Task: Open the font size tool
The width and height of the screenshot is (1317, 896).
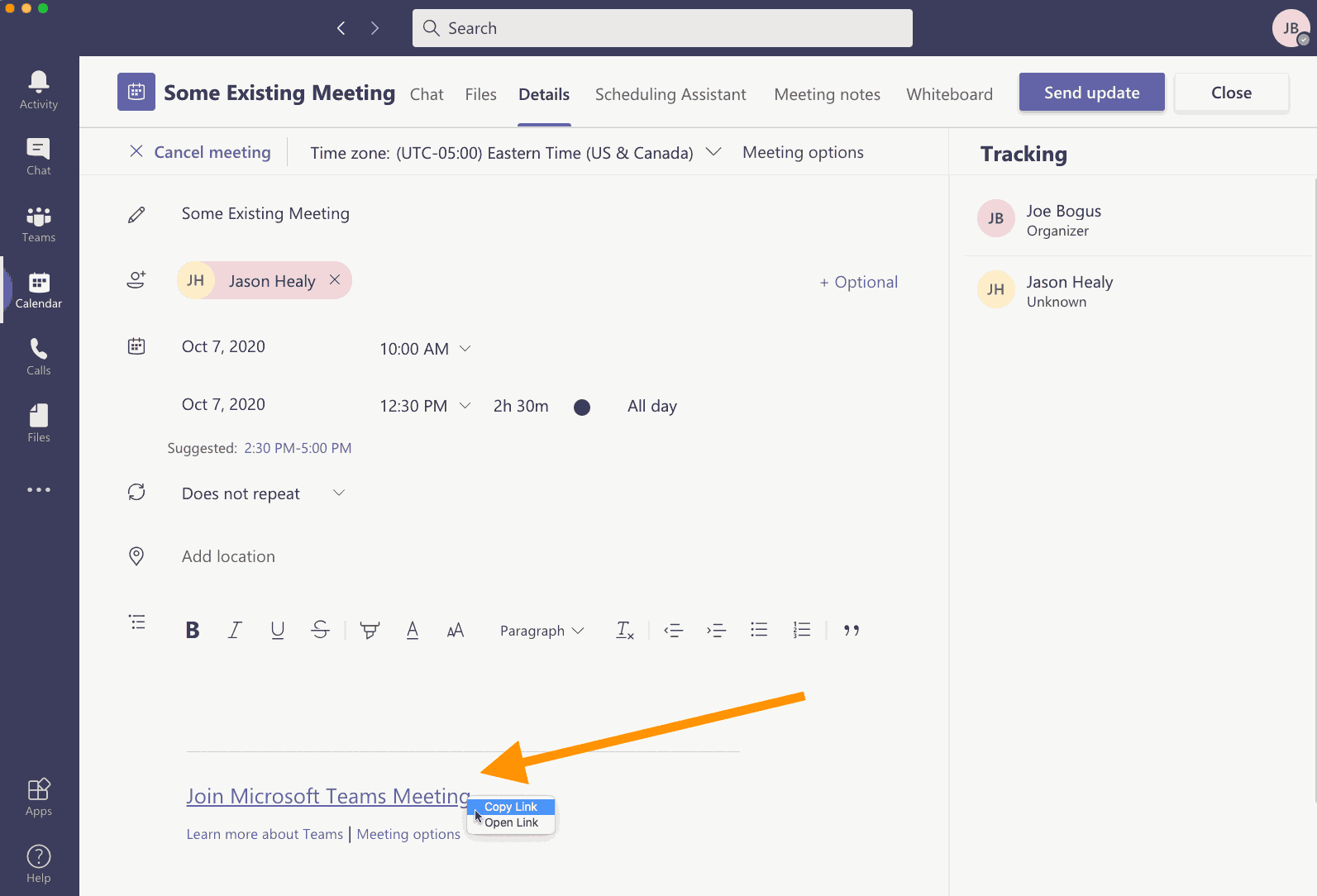Action: pos(456,631)
